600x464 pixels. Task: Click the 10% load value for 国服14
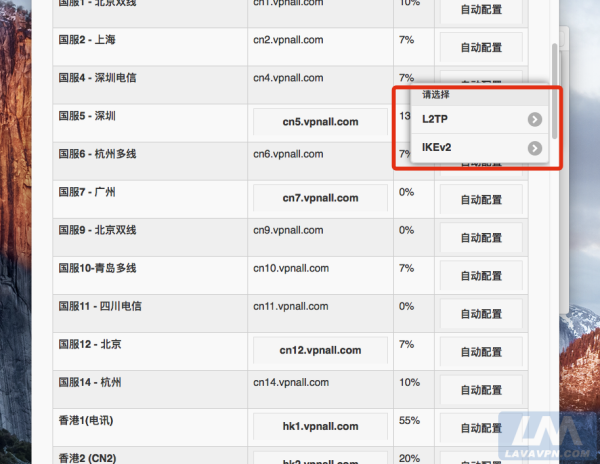[x=409, y=383]
